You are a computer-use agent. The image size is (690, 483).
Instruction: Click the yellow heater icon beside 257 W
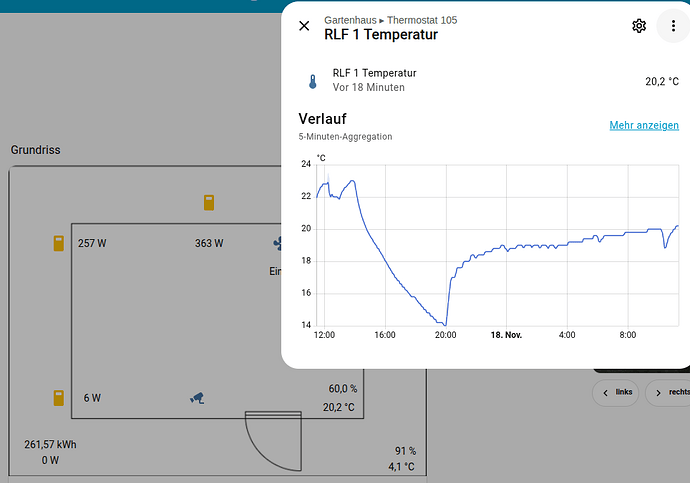[x=59, y=243]
